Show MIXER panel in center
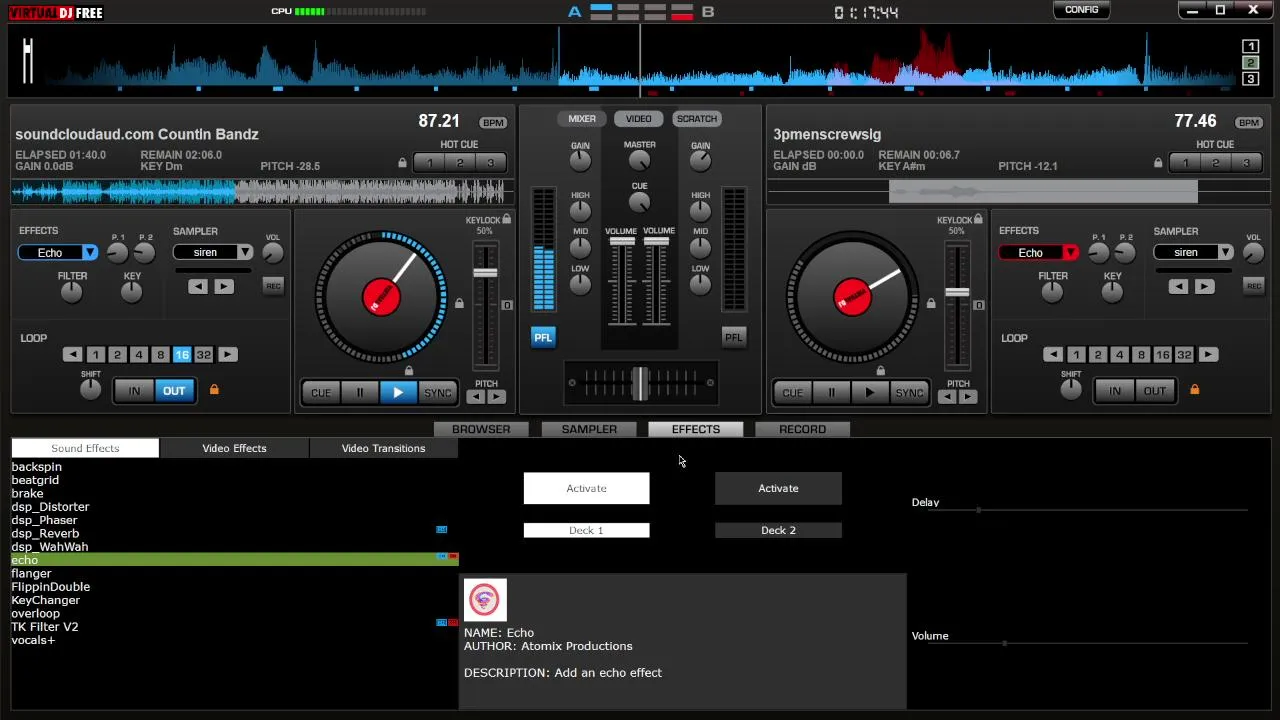This screenshot has height=720, width=1280. (582, 119)
